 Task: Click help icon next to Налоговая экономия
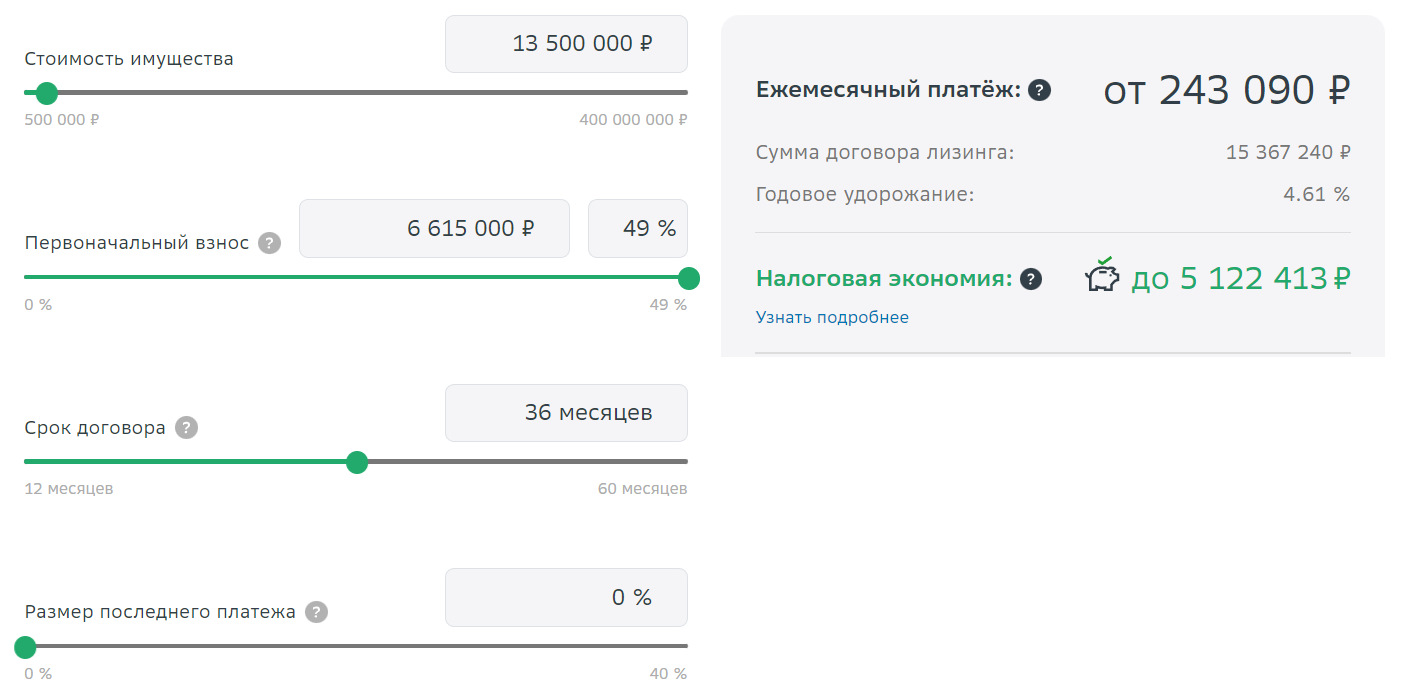tap(1031, 279)
